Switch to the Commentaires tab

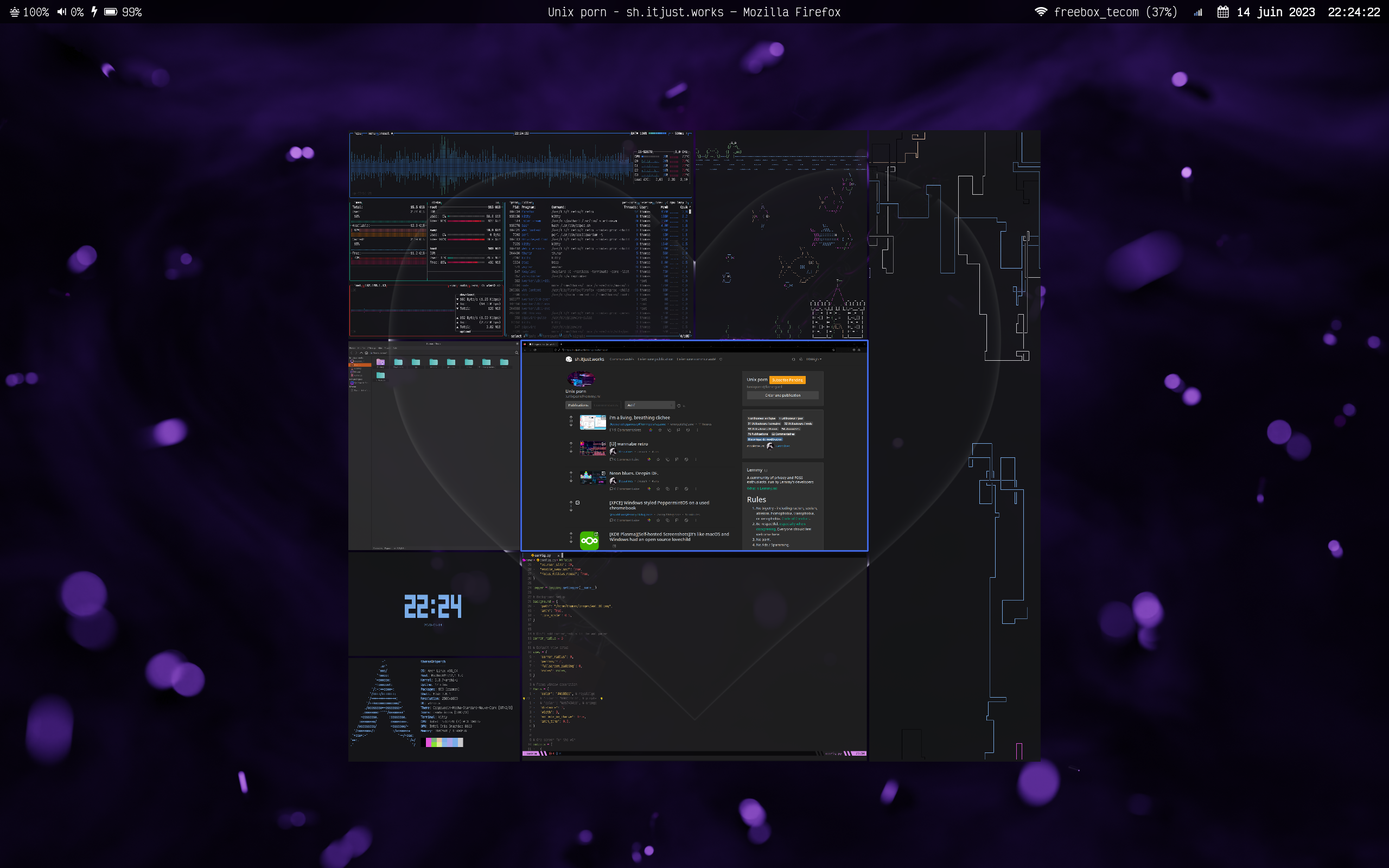[x=606, y=405]
